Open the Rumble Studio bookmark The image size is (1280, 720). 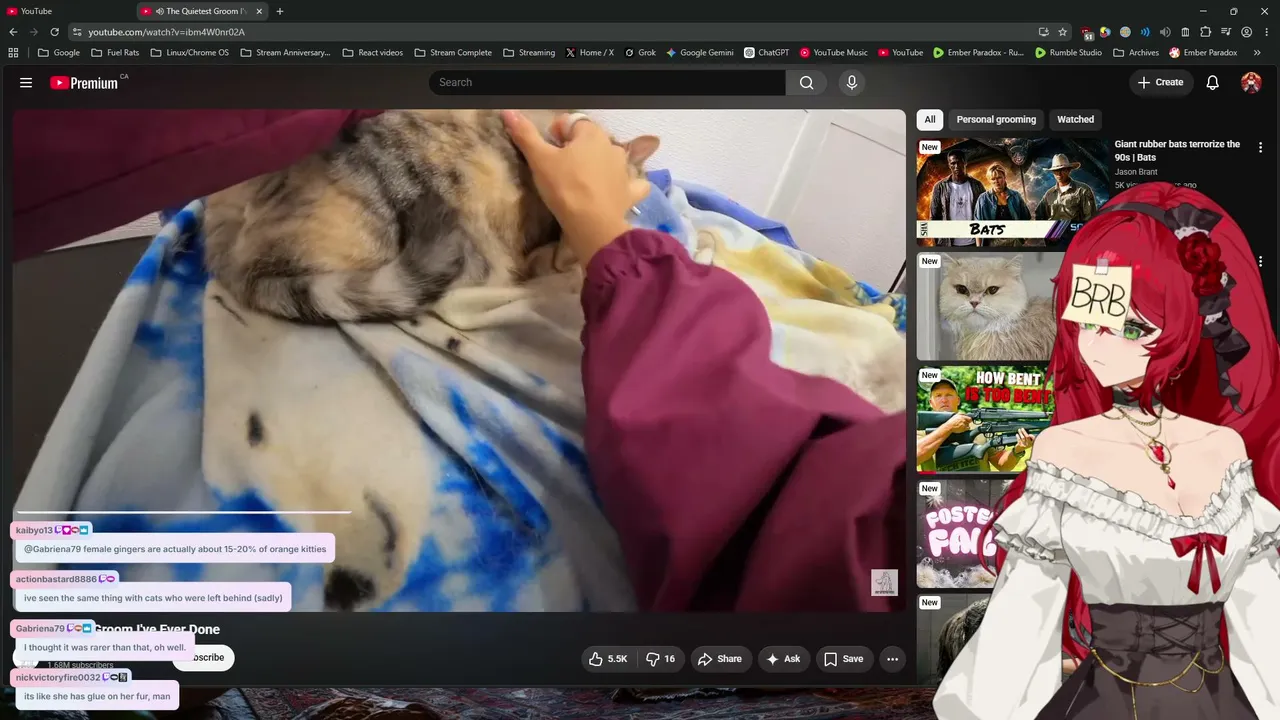pyautogui.click(x=1069, y=53)
